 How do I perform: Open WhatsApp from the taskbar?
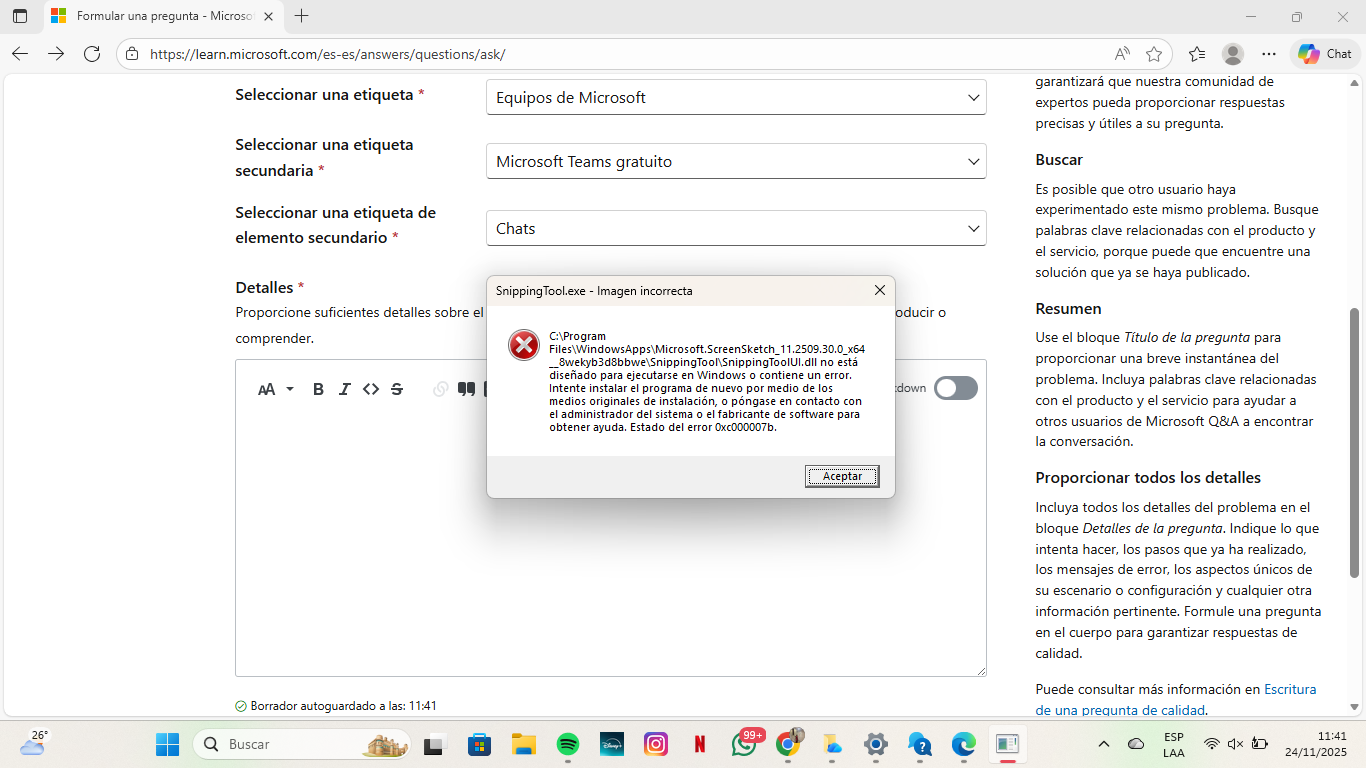point(744,744)
